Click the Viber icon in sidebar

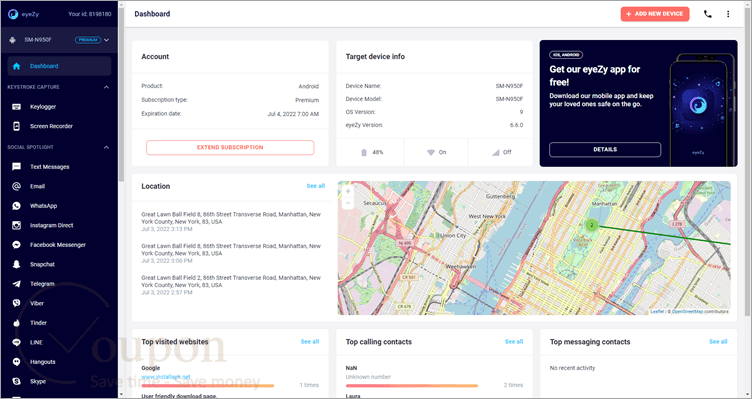click(x=16, y=303)
